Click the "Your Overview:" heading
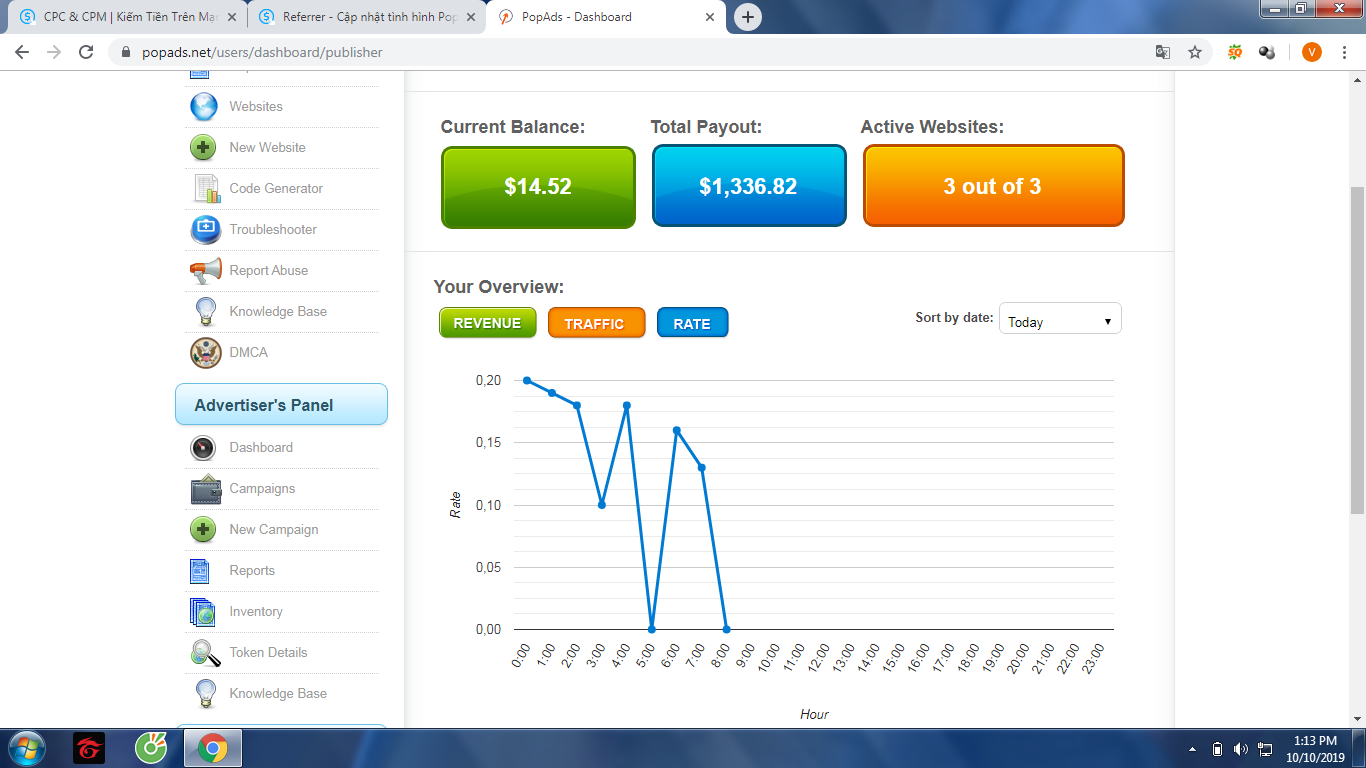Screen dimensions: 1366x768 (x=499, y=287)
